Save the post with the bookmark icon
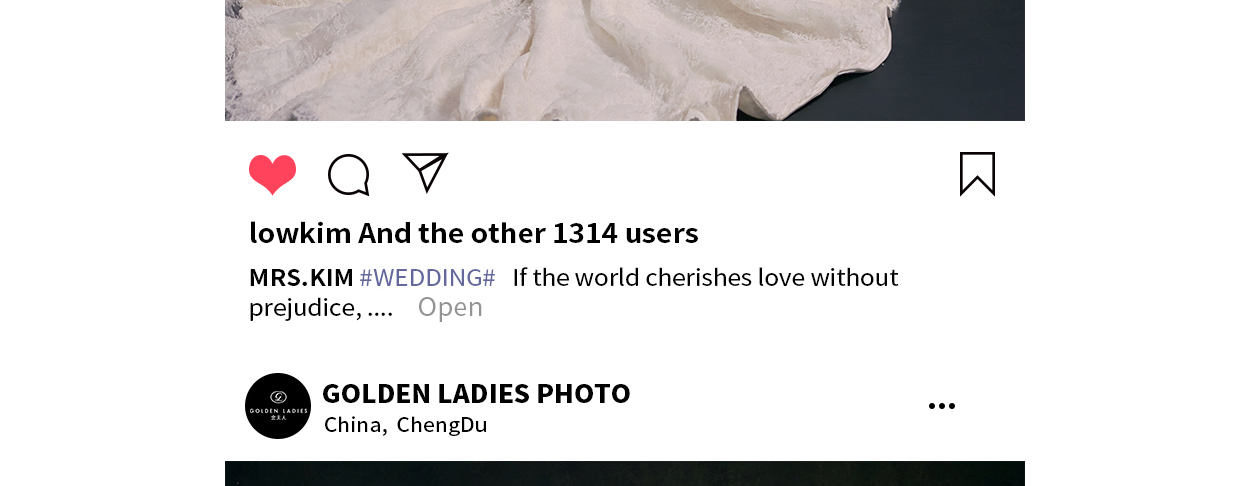The height and width of the screenshot is (486, 1250). point(977,174)
